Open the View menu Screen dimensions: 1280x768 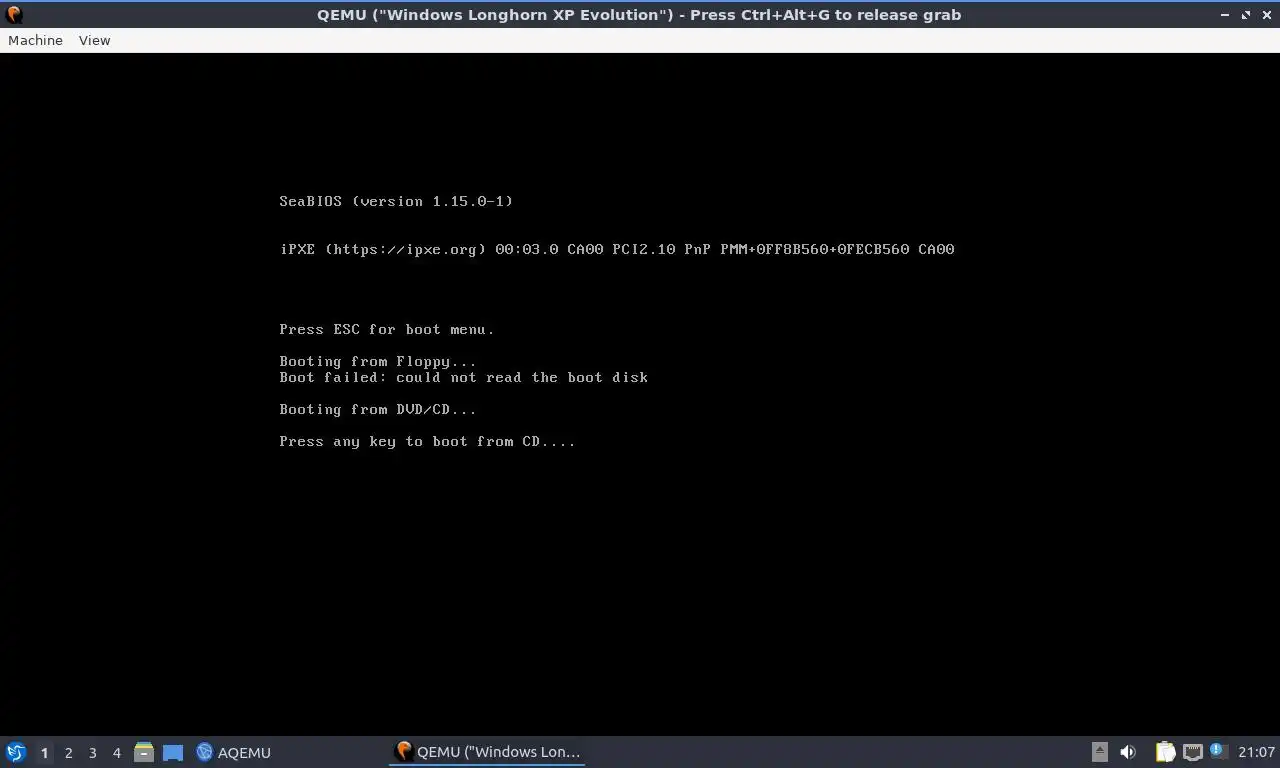[94, 40]
